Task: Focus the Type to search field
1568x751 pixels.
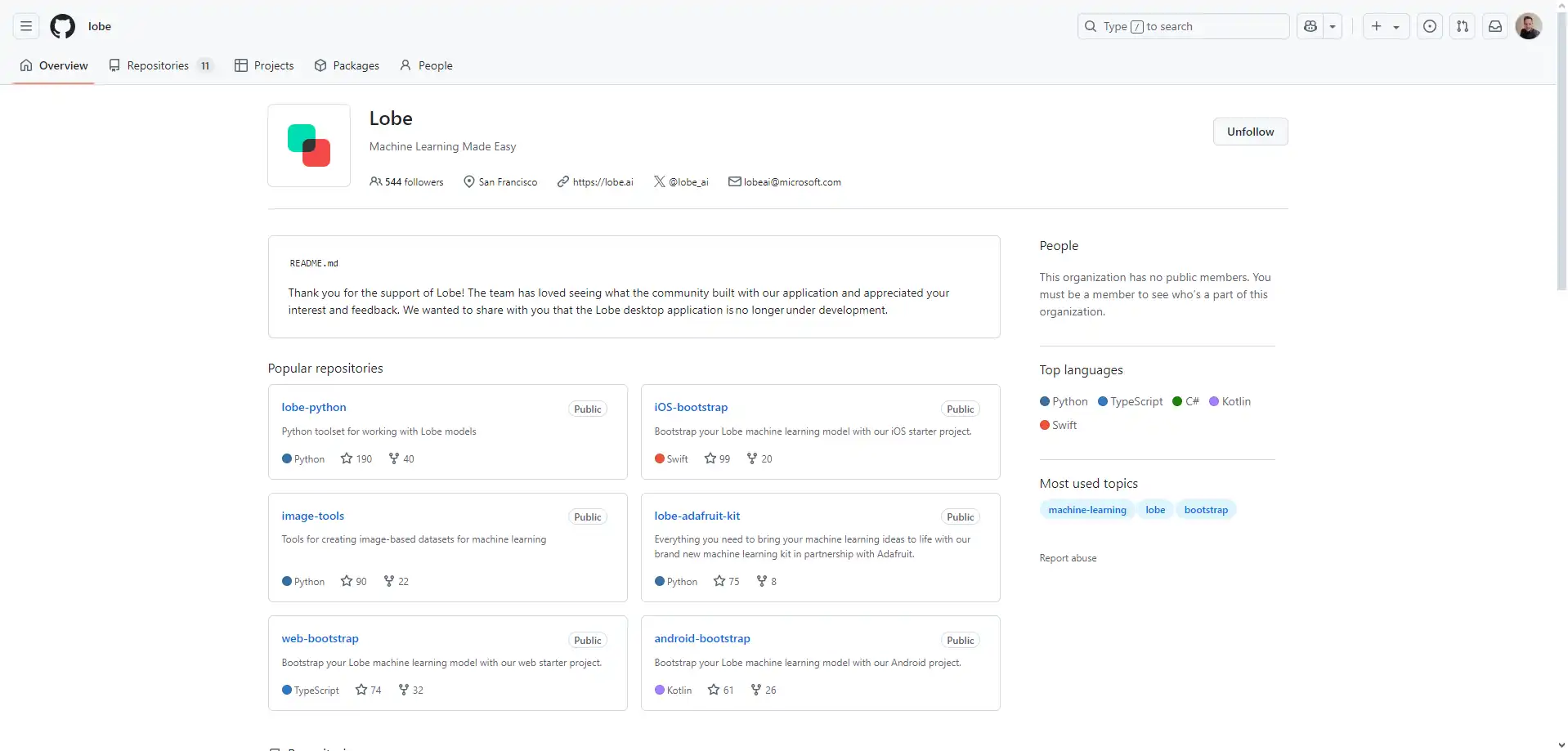Action: (x=1183, y=26)
